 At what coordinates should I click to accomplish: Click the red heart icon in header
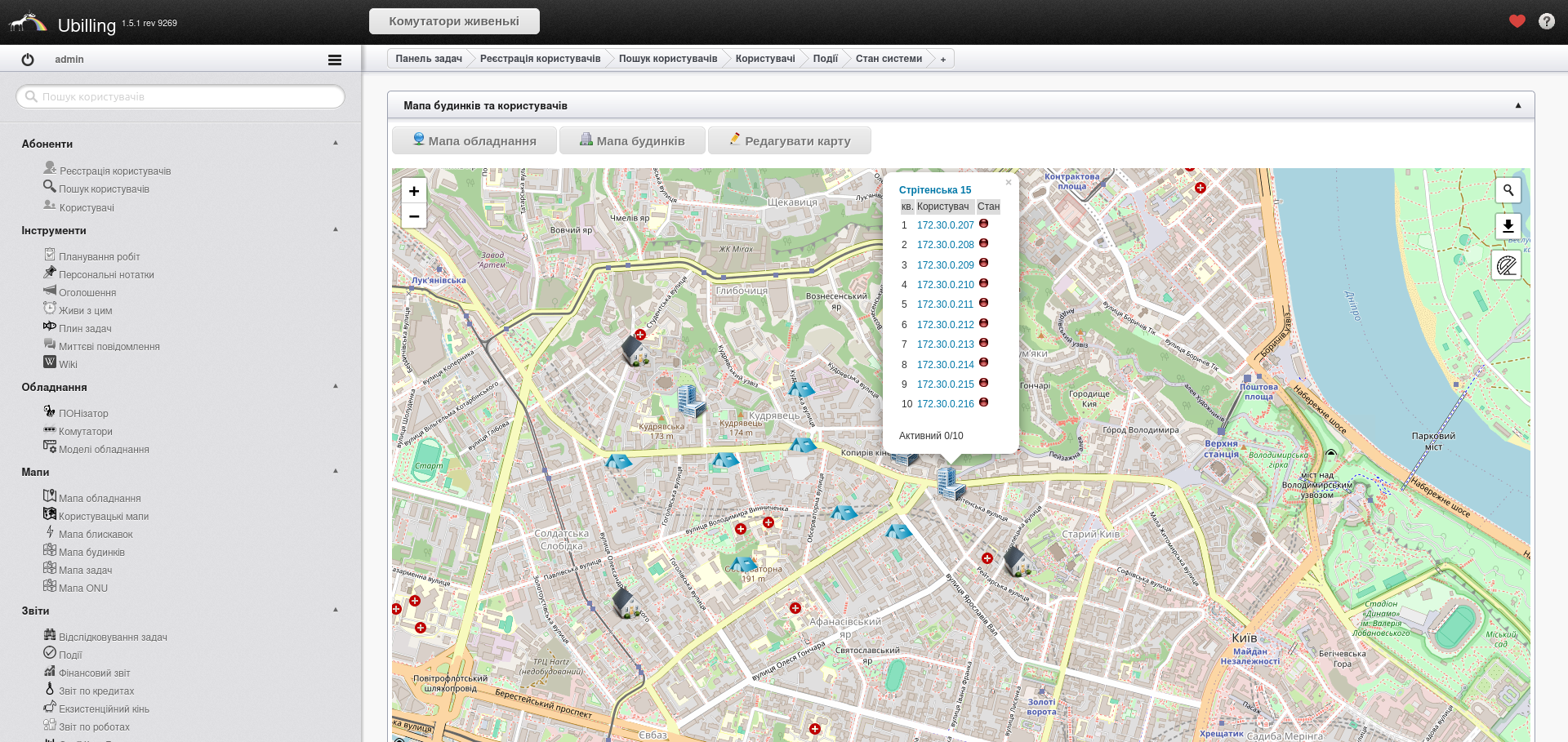[1517, 21]
